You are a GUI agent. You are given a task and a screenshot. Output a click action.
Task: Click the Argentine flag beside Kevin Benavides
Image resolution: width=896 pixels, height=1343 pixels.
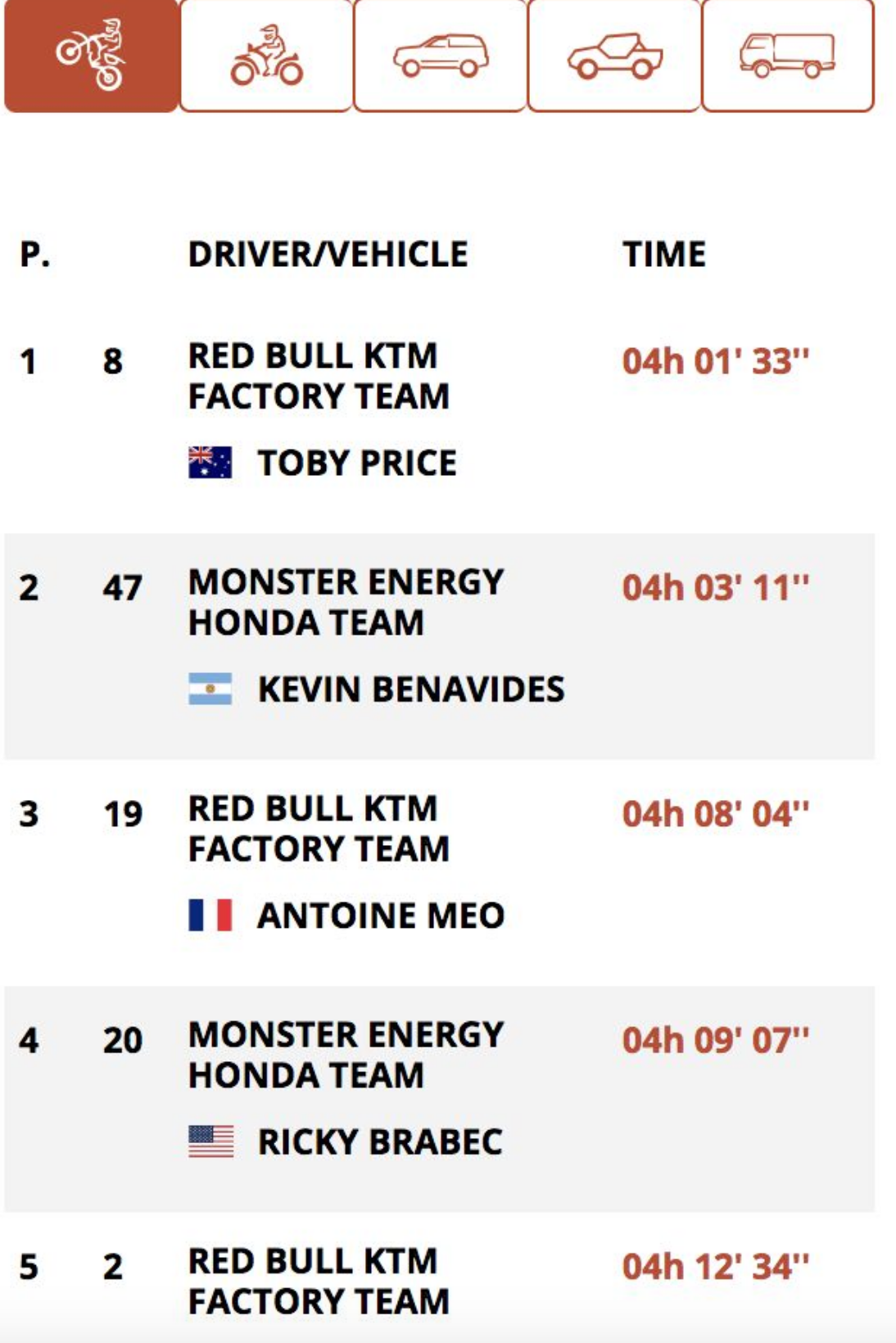coord(210,689)
